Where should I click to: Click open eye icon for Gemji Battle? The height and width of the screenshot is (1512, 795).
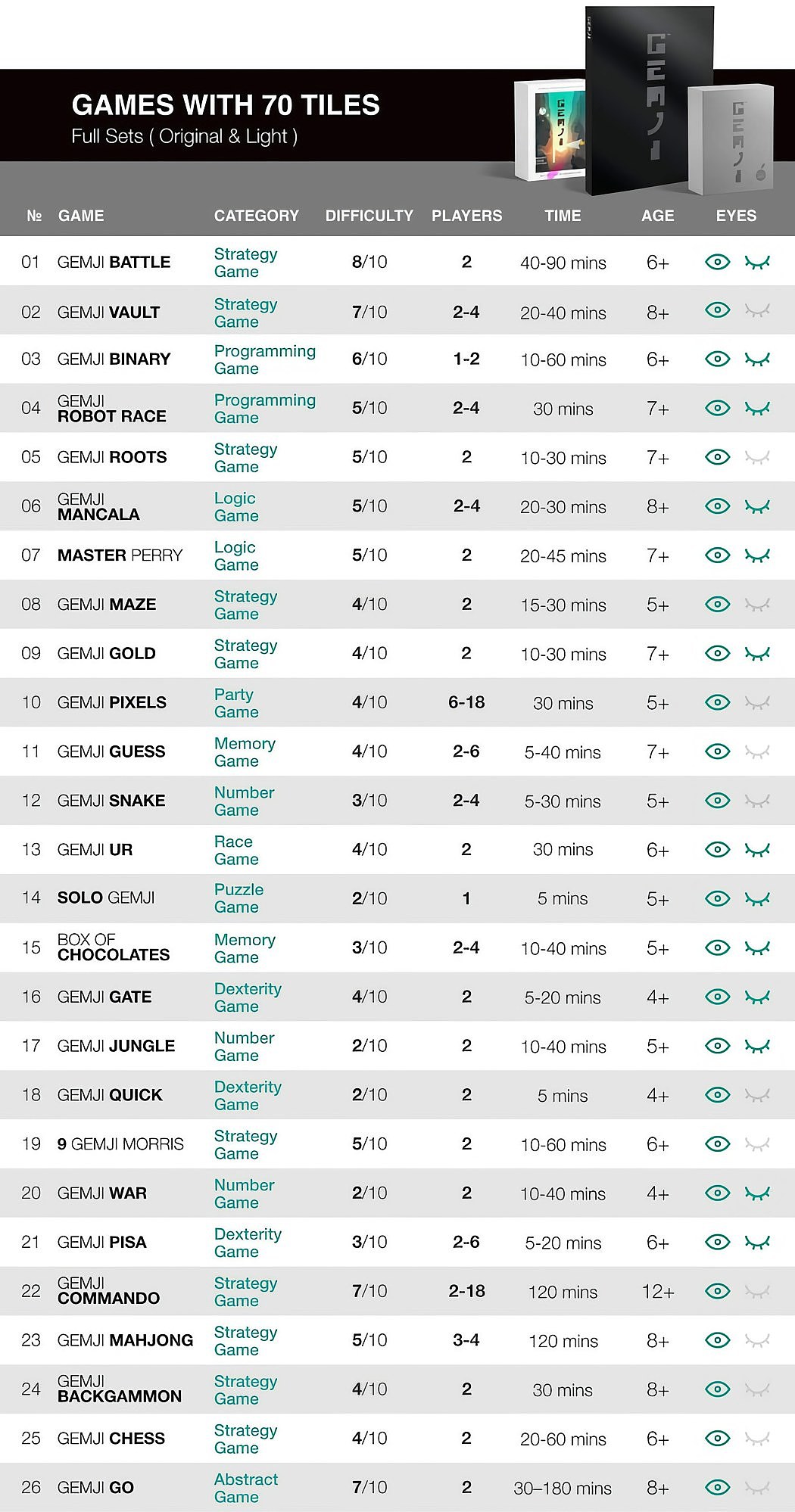click(717, 262)
